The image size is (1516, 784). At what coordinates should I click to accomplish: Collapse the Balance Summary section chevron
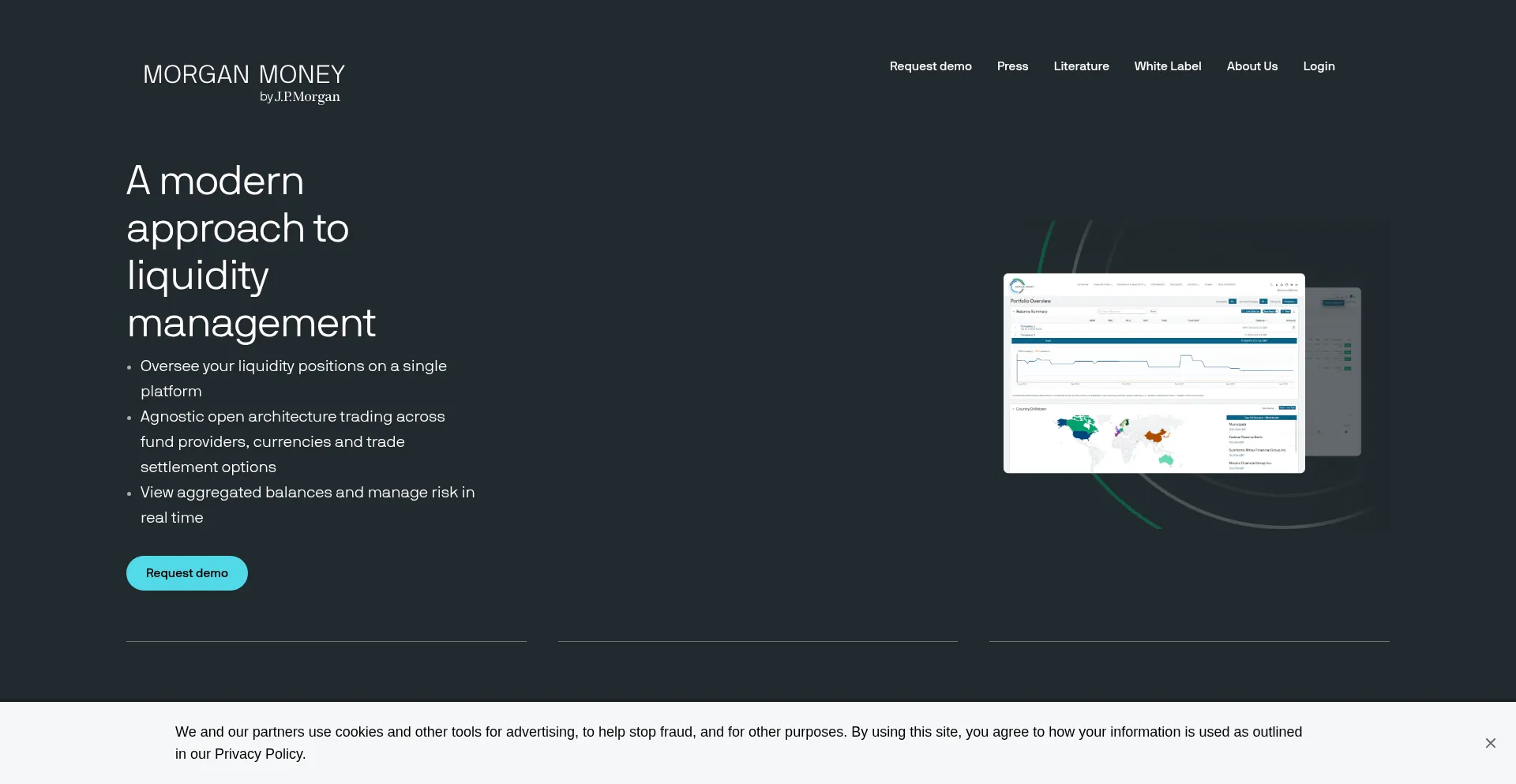point(1014,312)
